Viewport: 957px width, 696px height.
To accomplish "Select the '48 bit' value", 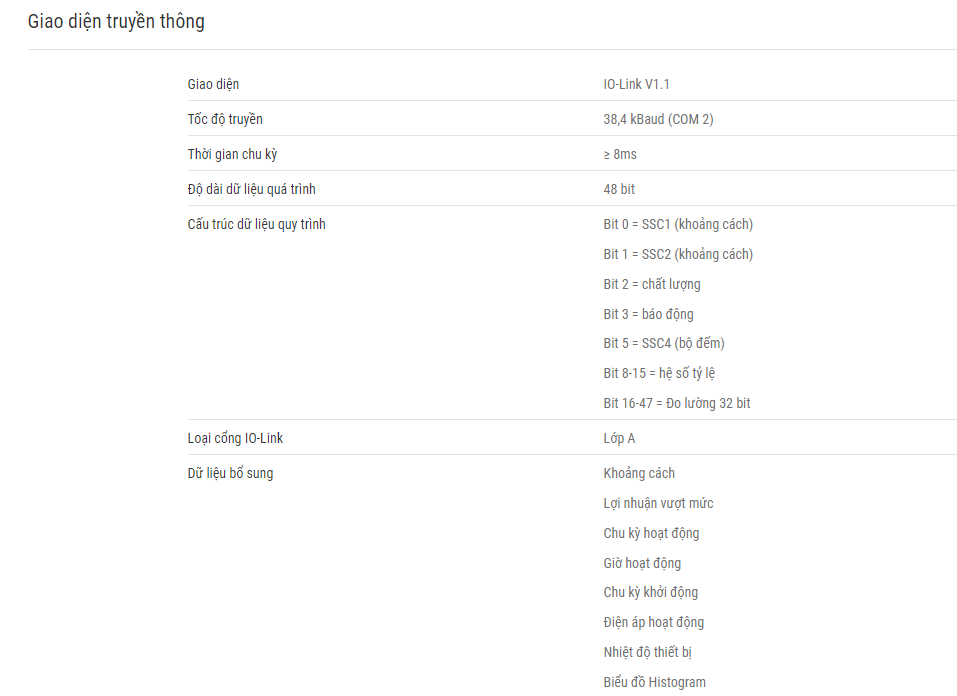I will pyautogui.click(x=619, y=189).
